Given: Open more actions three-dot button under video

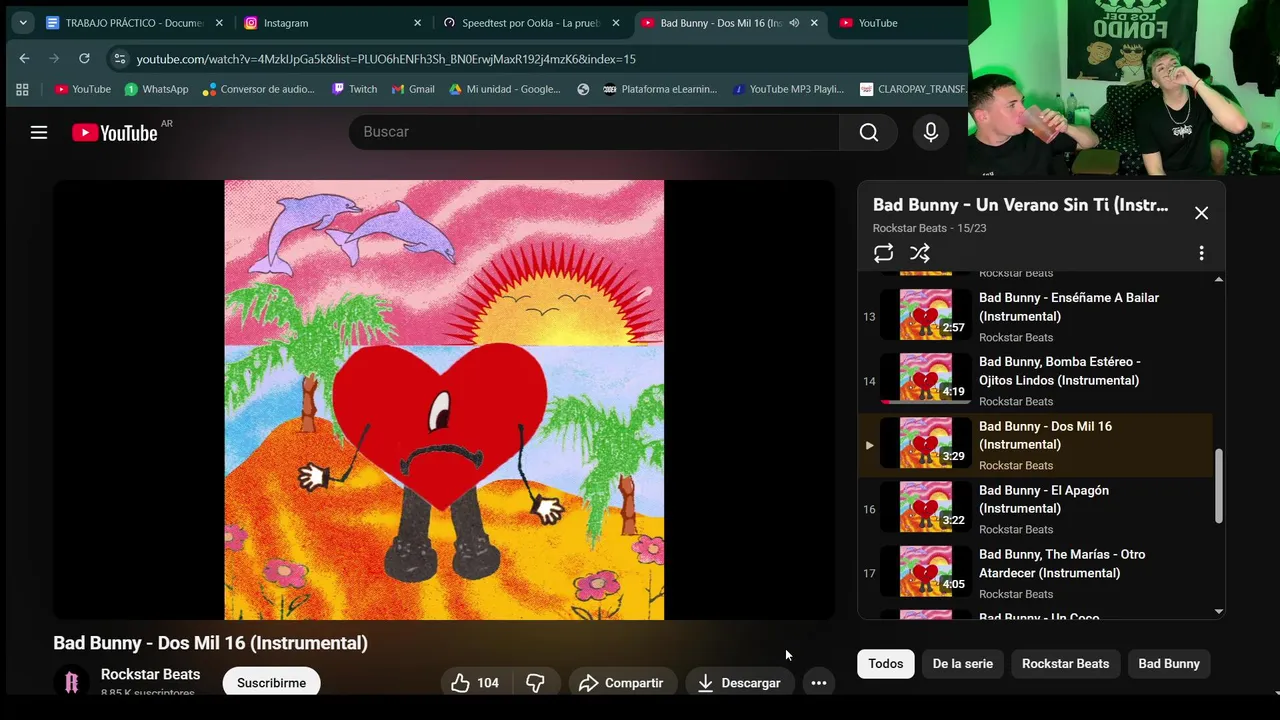Looking at the screenshot, I should 819,683.
